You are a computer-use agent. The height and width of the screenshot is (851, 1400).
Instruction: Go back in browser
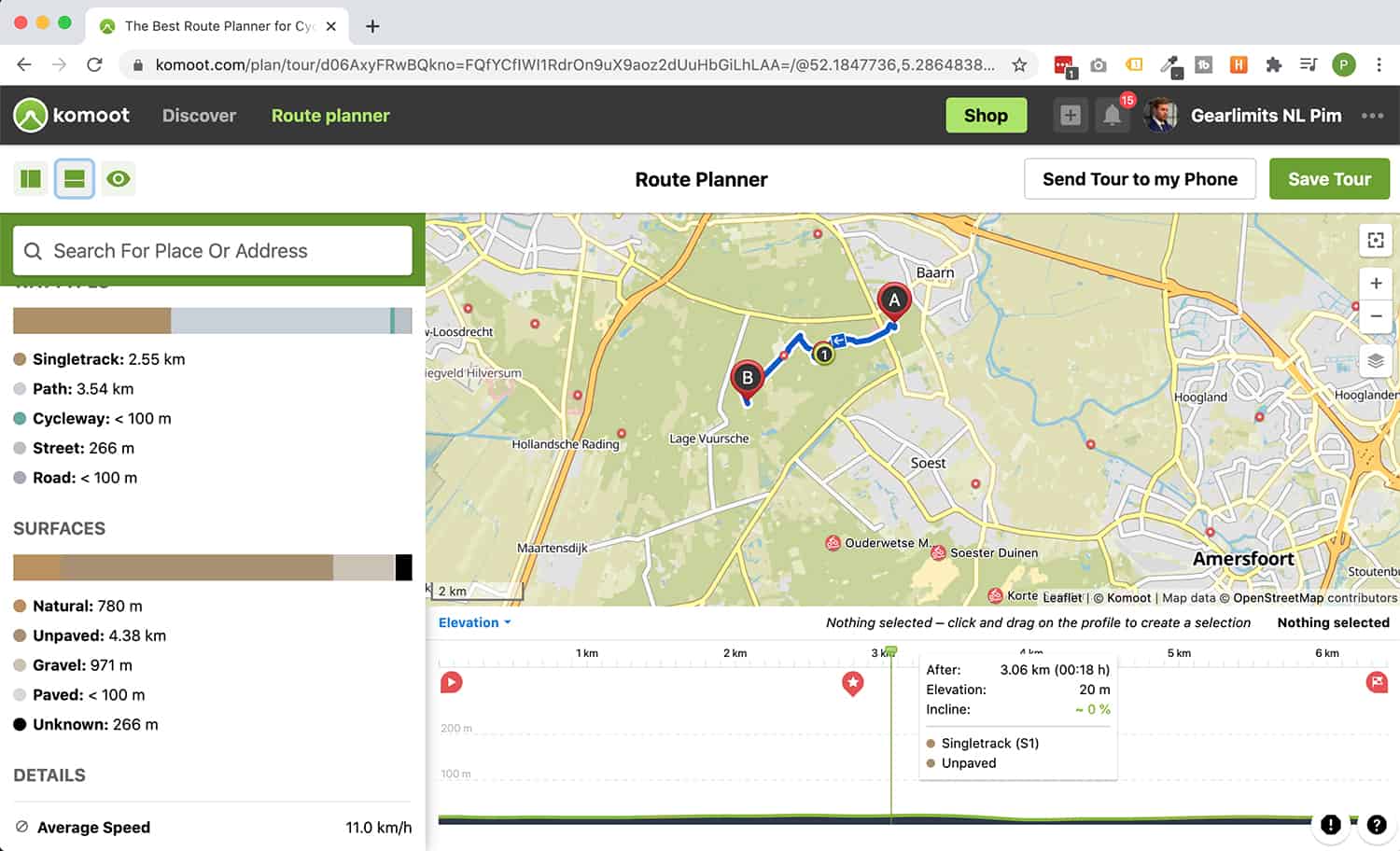pos(24,64)
